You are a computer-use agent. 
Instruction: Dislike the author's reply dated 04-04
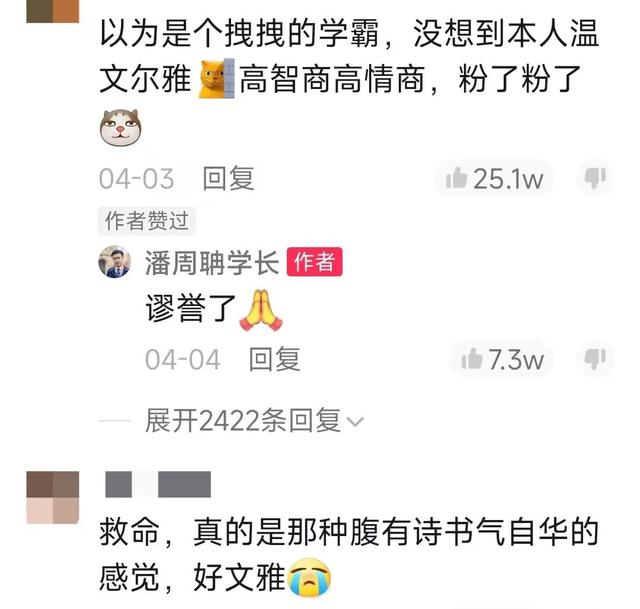click(x=595, y=359)
